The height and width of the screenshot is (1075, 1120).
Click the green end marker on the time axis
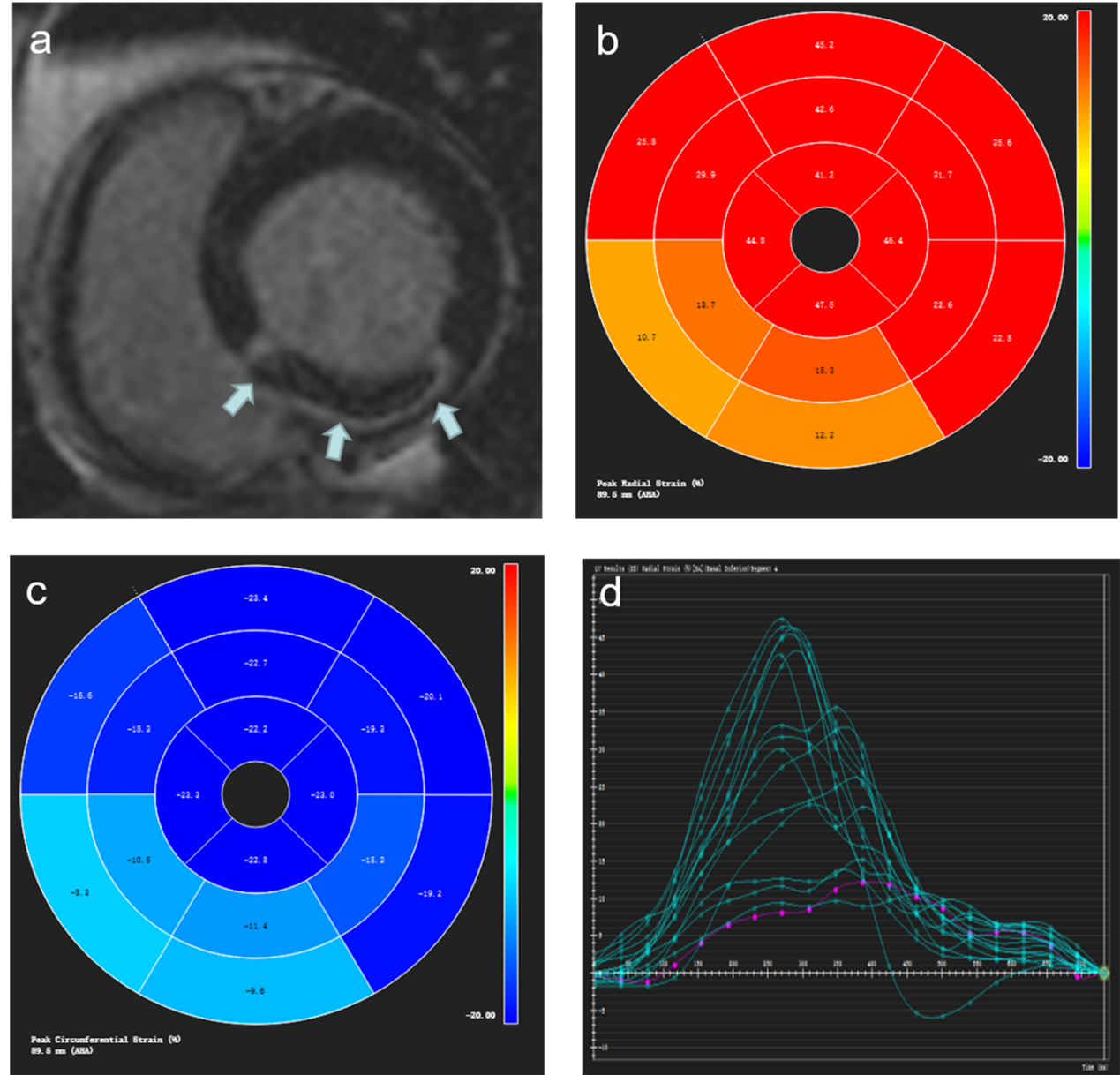tap(1103, 973)
